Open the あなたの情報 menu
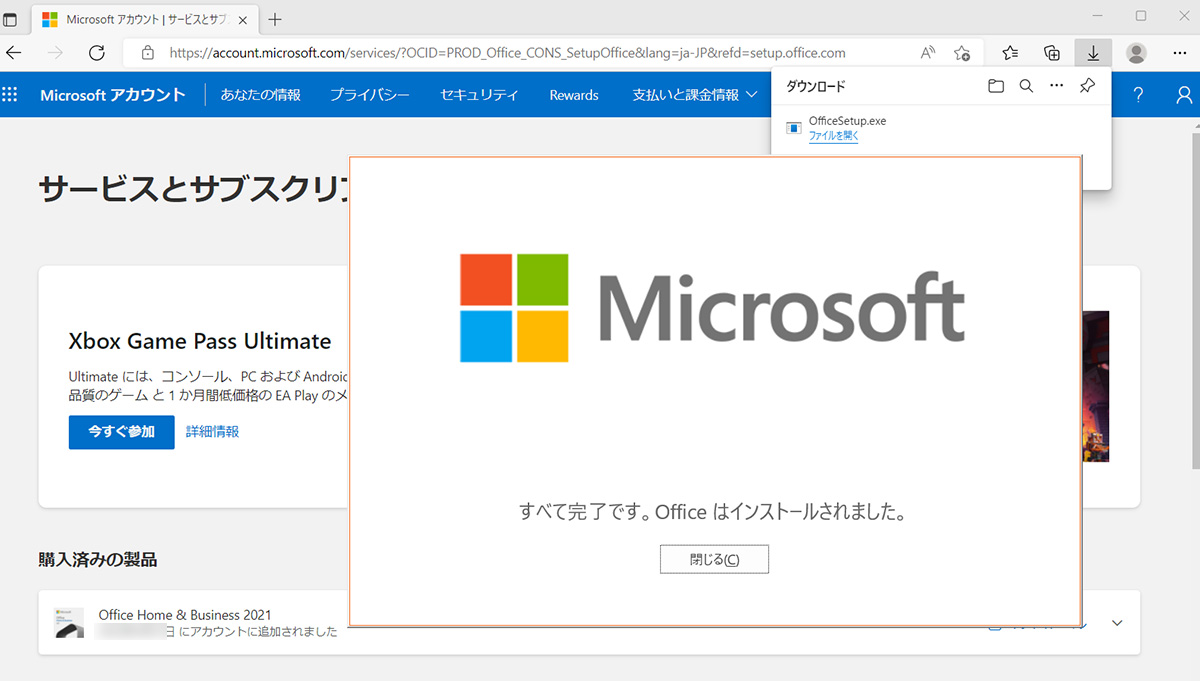The image size is (1200, 681). 261,95
